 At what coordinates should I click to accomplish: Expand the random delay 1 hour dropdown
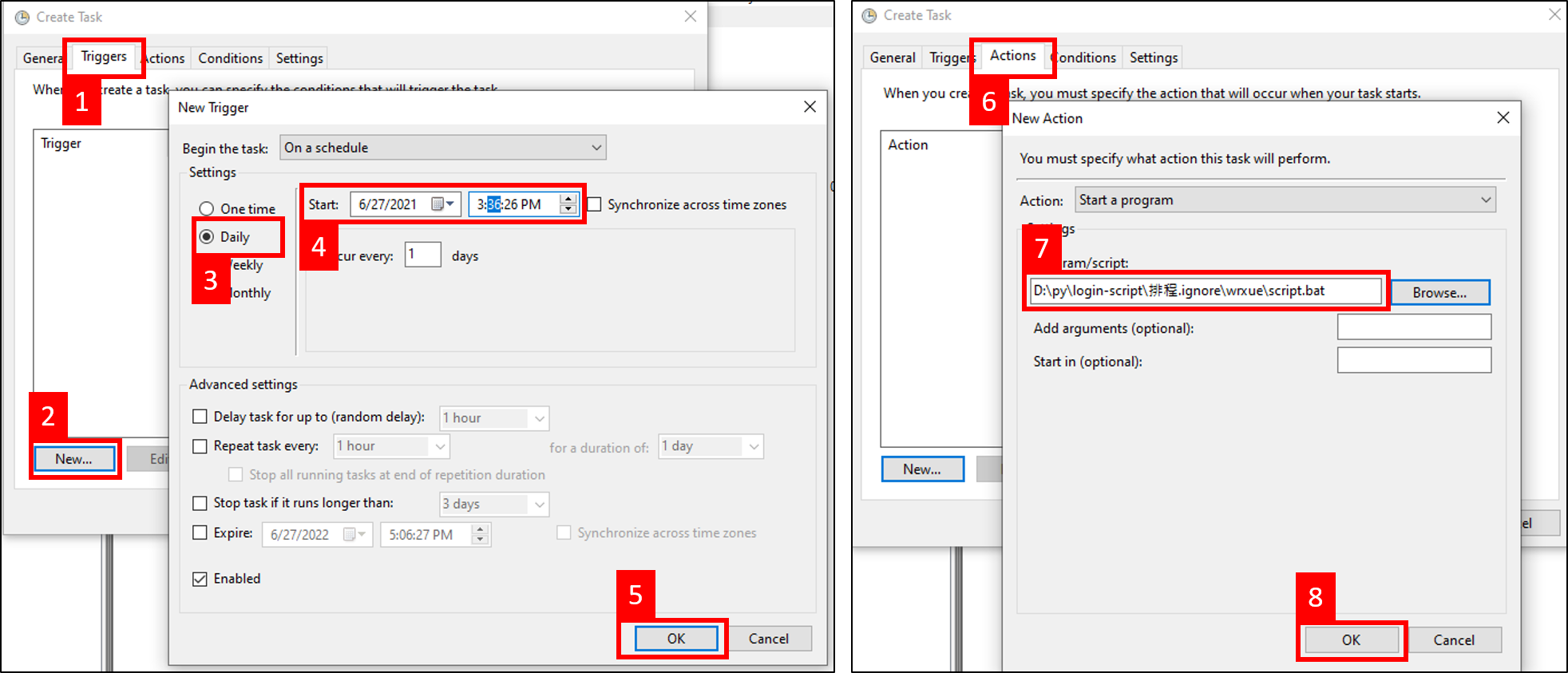494,418
